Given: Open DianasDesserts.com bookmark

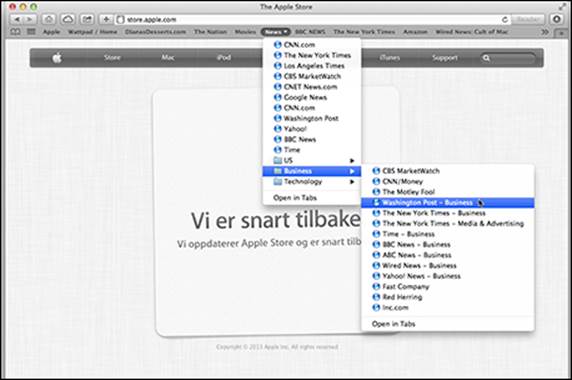Looking at the screenshot, I should pyautogui.click(x=155, y=32).
